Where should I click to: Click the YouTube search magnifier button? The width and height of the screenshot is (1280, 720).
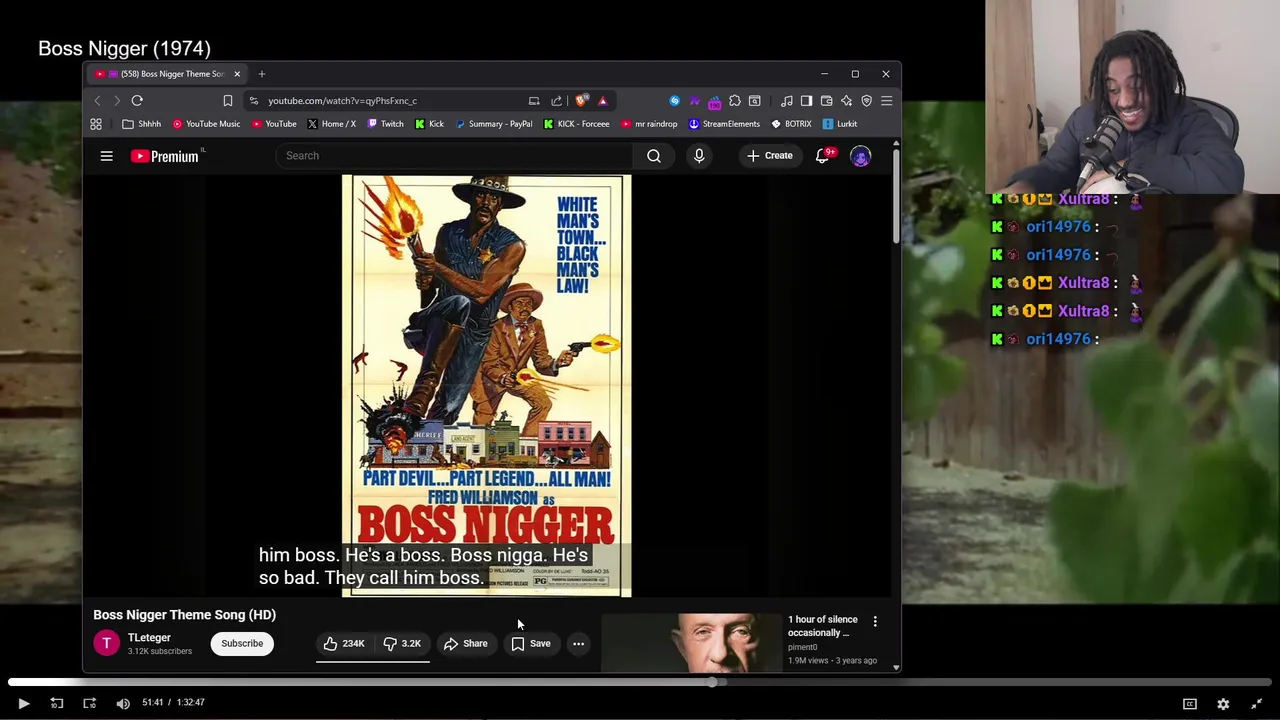tap(654, 156)
